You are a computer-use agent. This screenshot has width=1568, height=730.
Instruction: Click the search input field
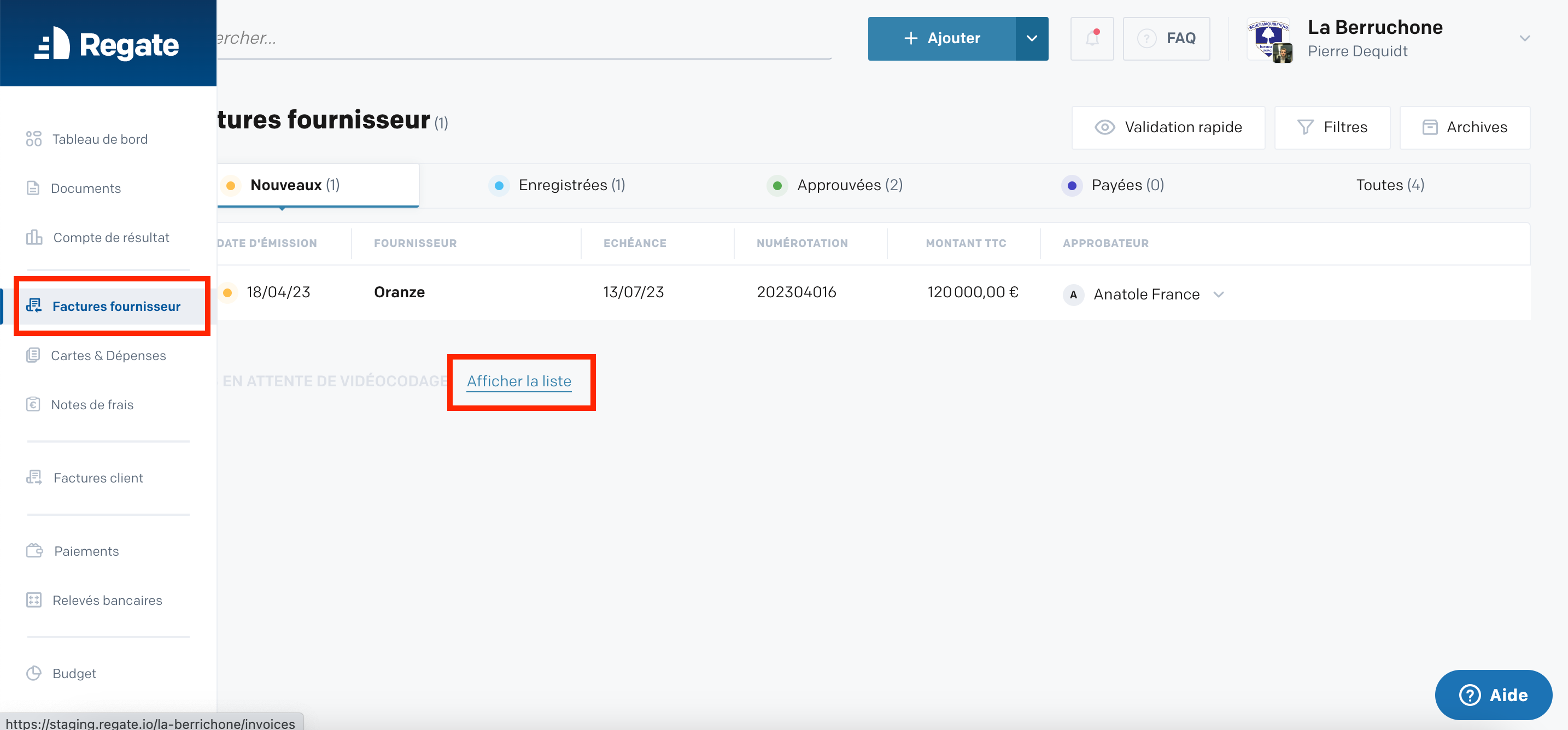click(x=524, y=38)
